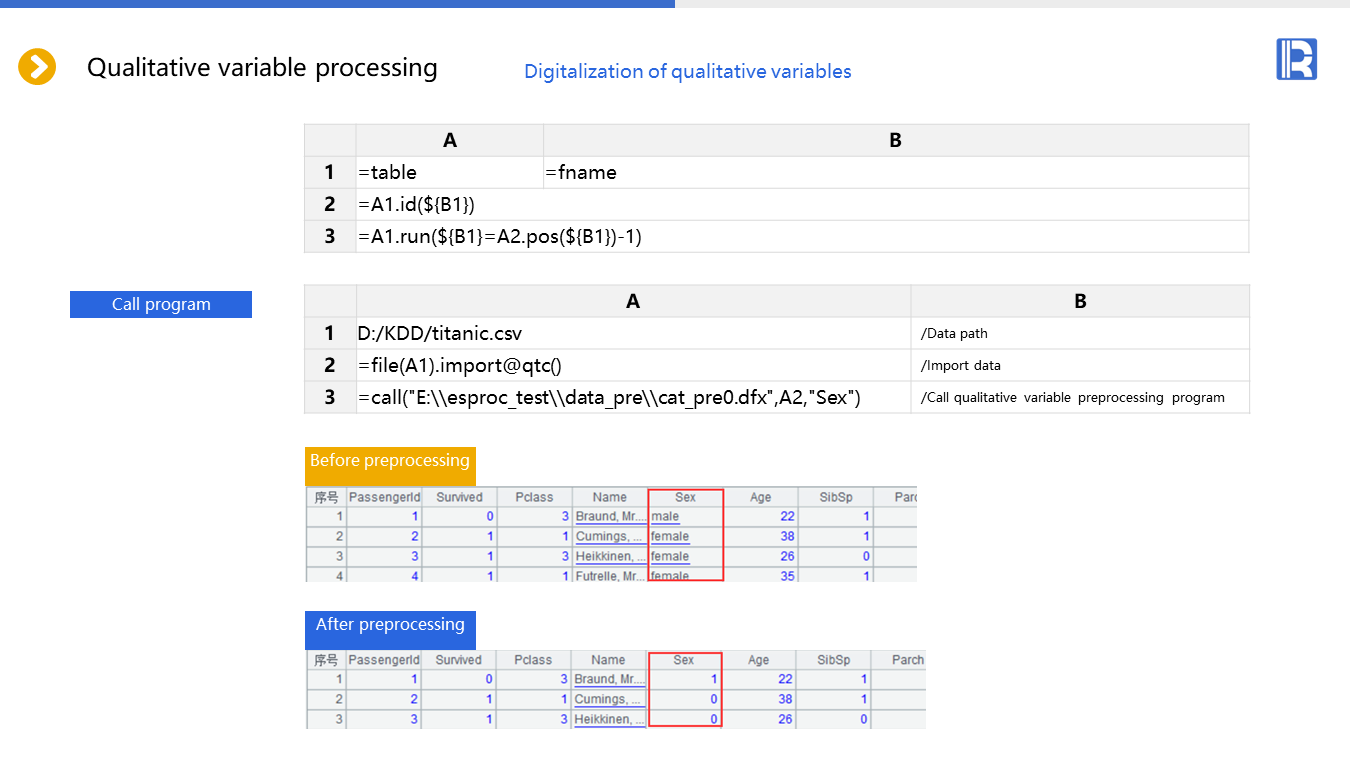Click the blue progress bar at top

337,4
